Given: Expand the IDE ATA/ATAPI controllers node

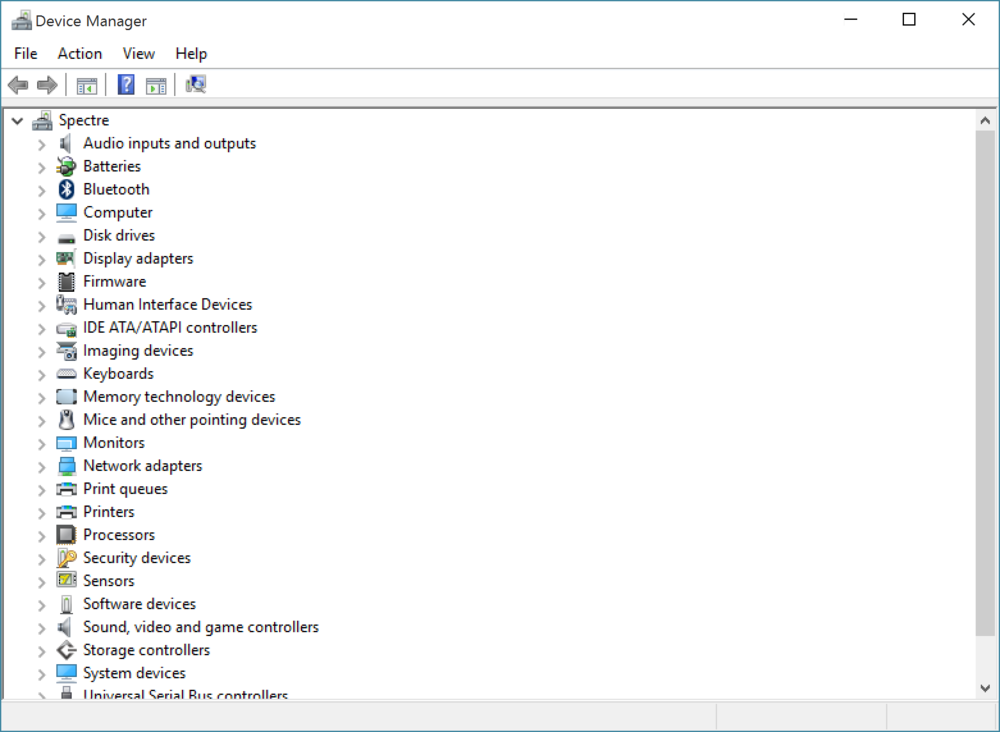Looking at the screenshot, I should click(x=41, y=328).
